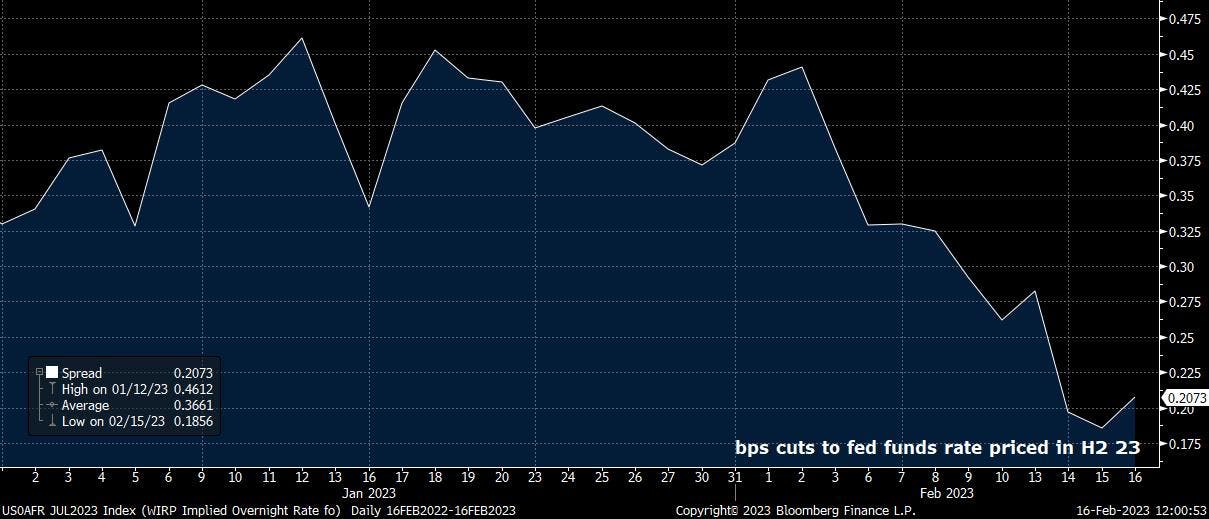This screenshot has width=1209, height=519.
Task: Select the 0.4612 high value in legend
Action: pos(193,389)
